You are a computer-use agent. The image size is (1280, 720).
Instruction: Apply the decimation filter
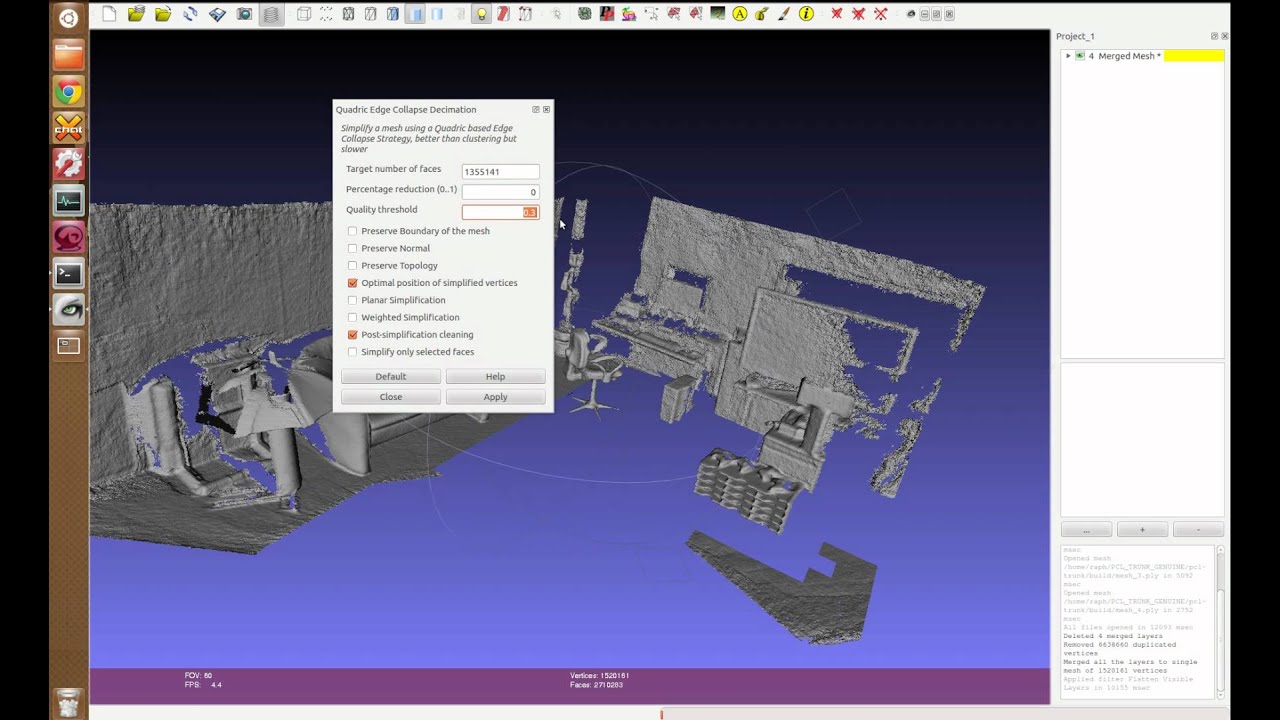tap(495, 397)
